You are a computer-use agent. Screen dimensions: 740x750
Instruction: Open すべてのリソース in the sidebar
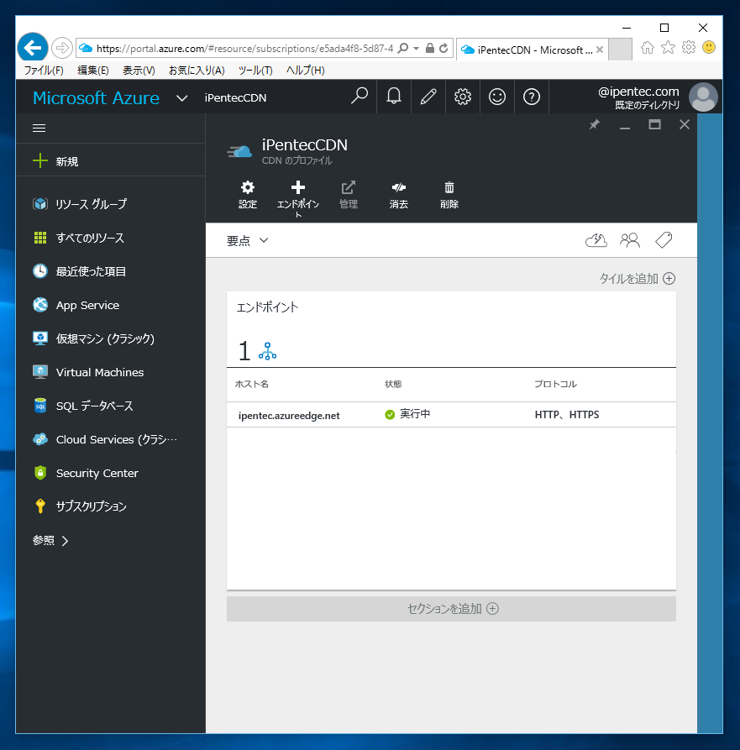[x=110, y=238]
